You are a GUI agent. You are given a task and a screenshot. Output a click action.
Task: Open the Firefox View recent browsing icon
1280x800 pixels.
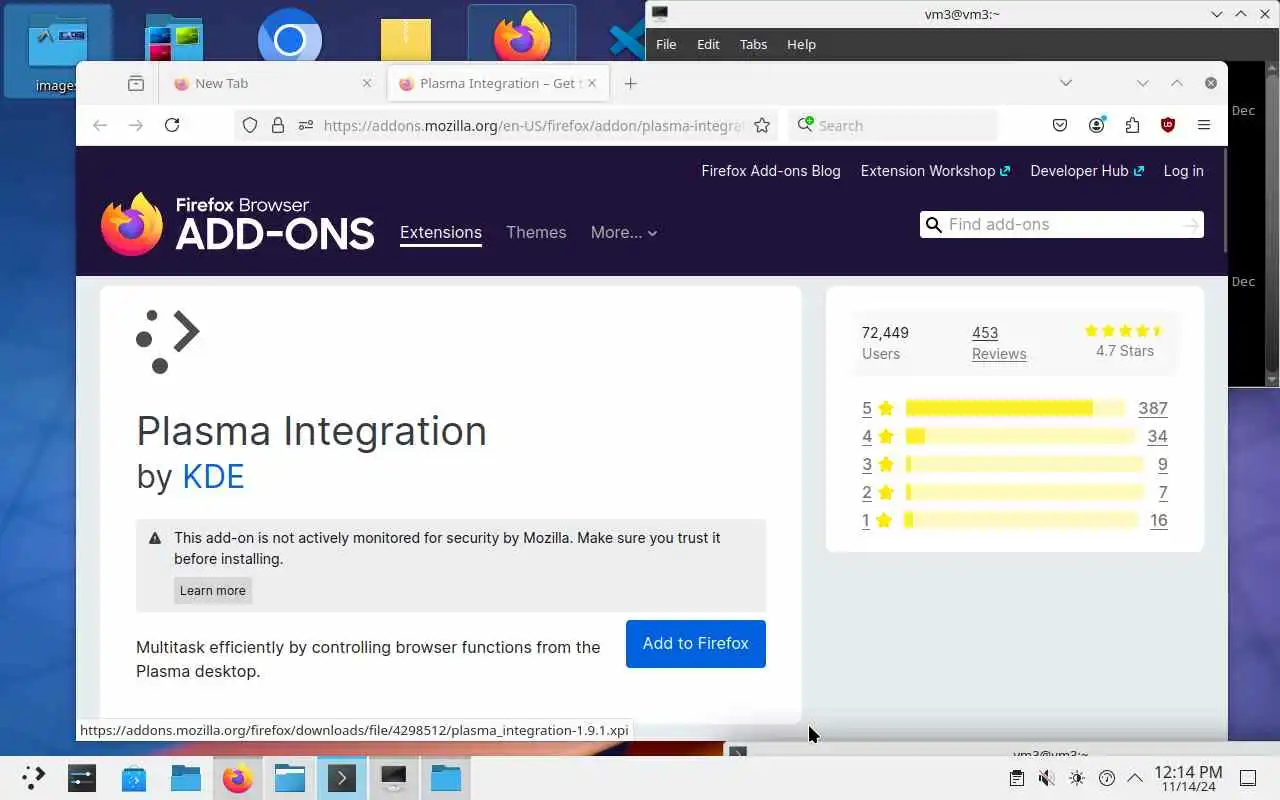click(136, 84)
